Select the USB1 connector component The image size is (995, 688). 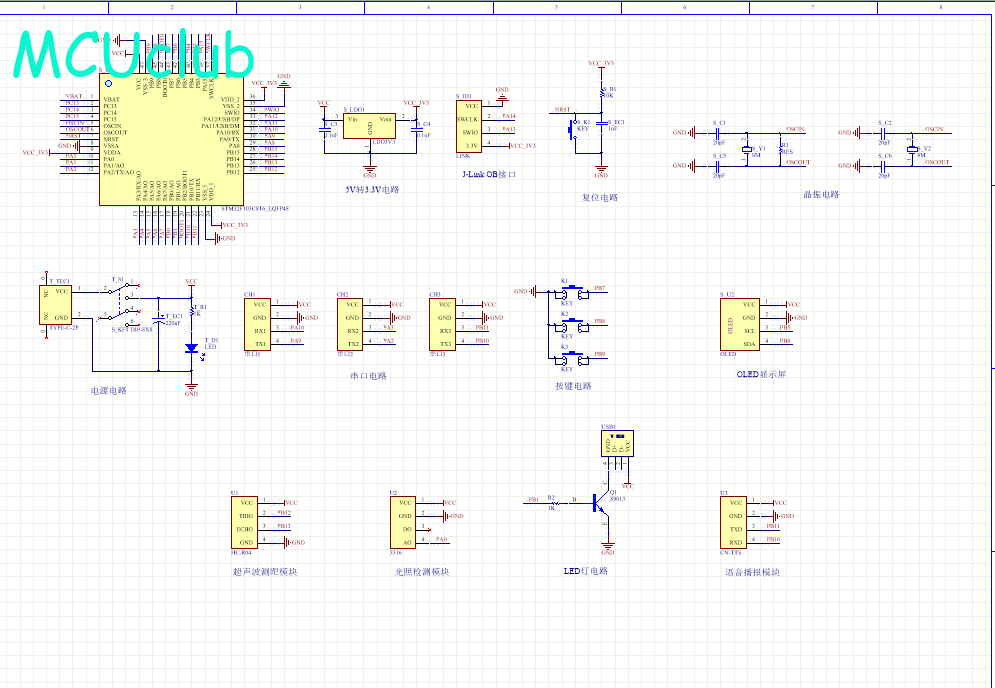(x=617, y=446)
